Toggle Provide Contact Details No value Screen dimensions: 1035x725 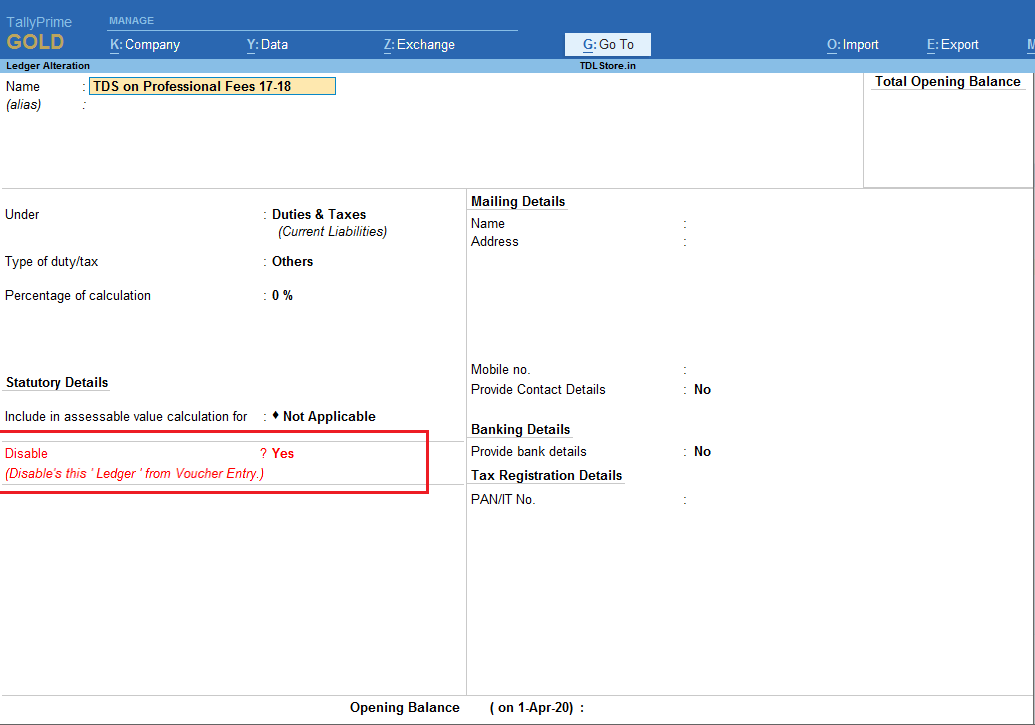702,389
